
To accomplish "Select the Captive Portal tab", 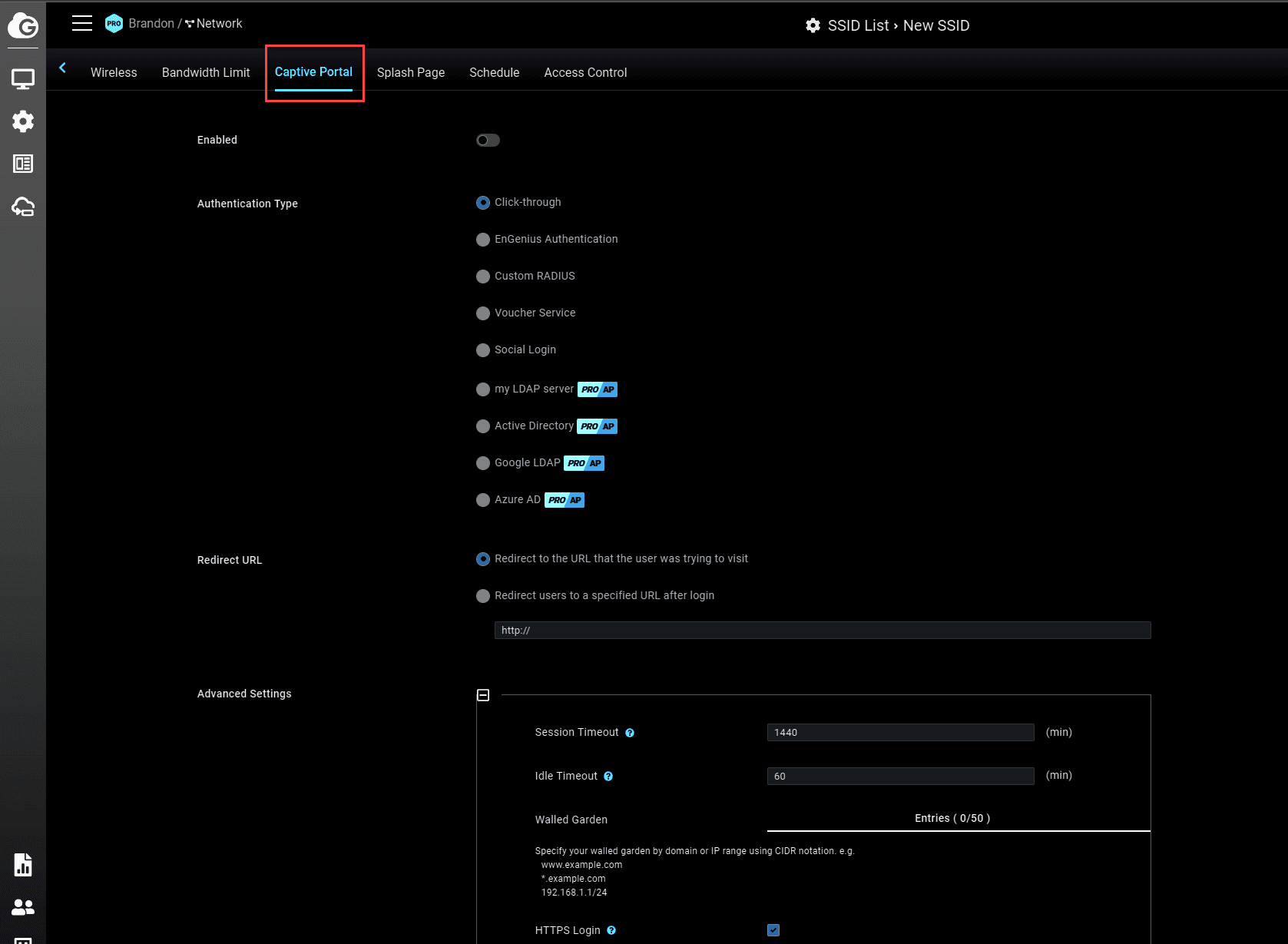I will [x=313, y=72].
